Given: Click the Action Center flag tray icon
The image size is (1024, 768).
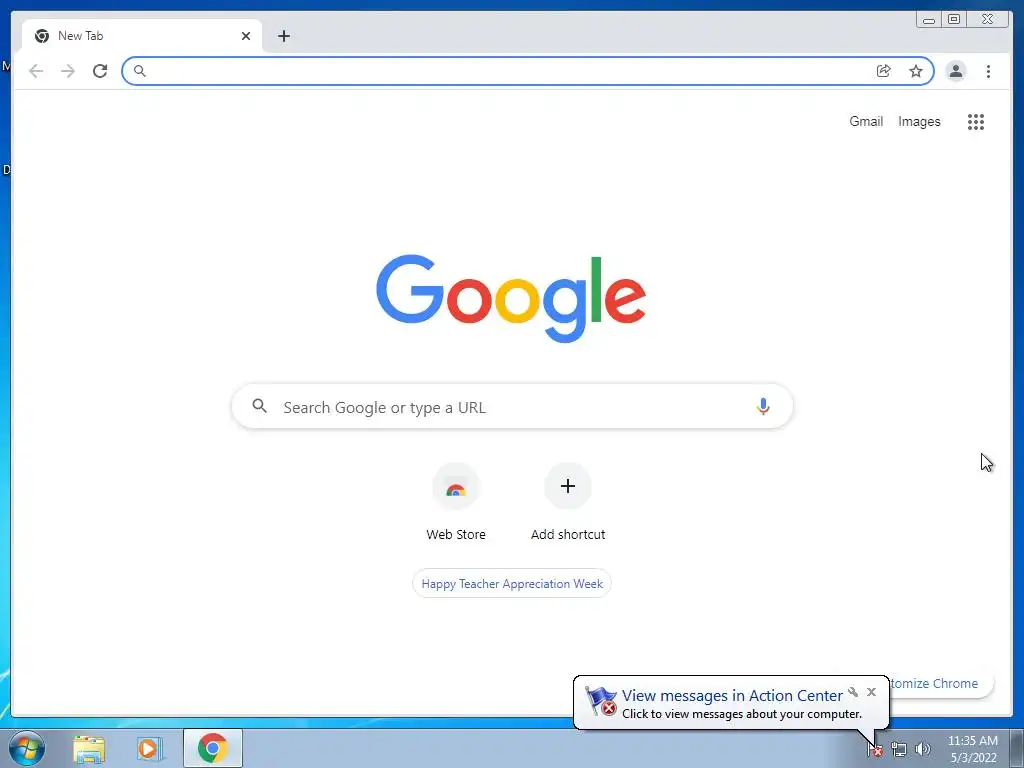Looking at the screenshot, I should pos(875,750).
